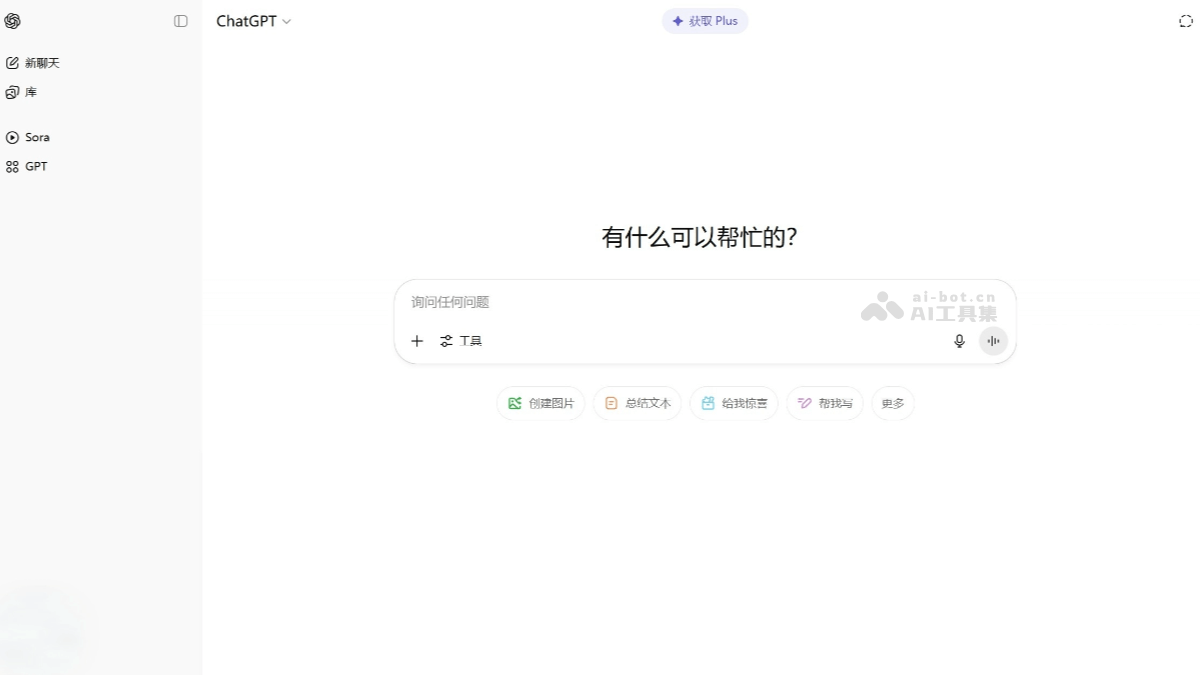Toggle the sidebar collapse control
Screen dimensions: 1200x675
point(180,21)
